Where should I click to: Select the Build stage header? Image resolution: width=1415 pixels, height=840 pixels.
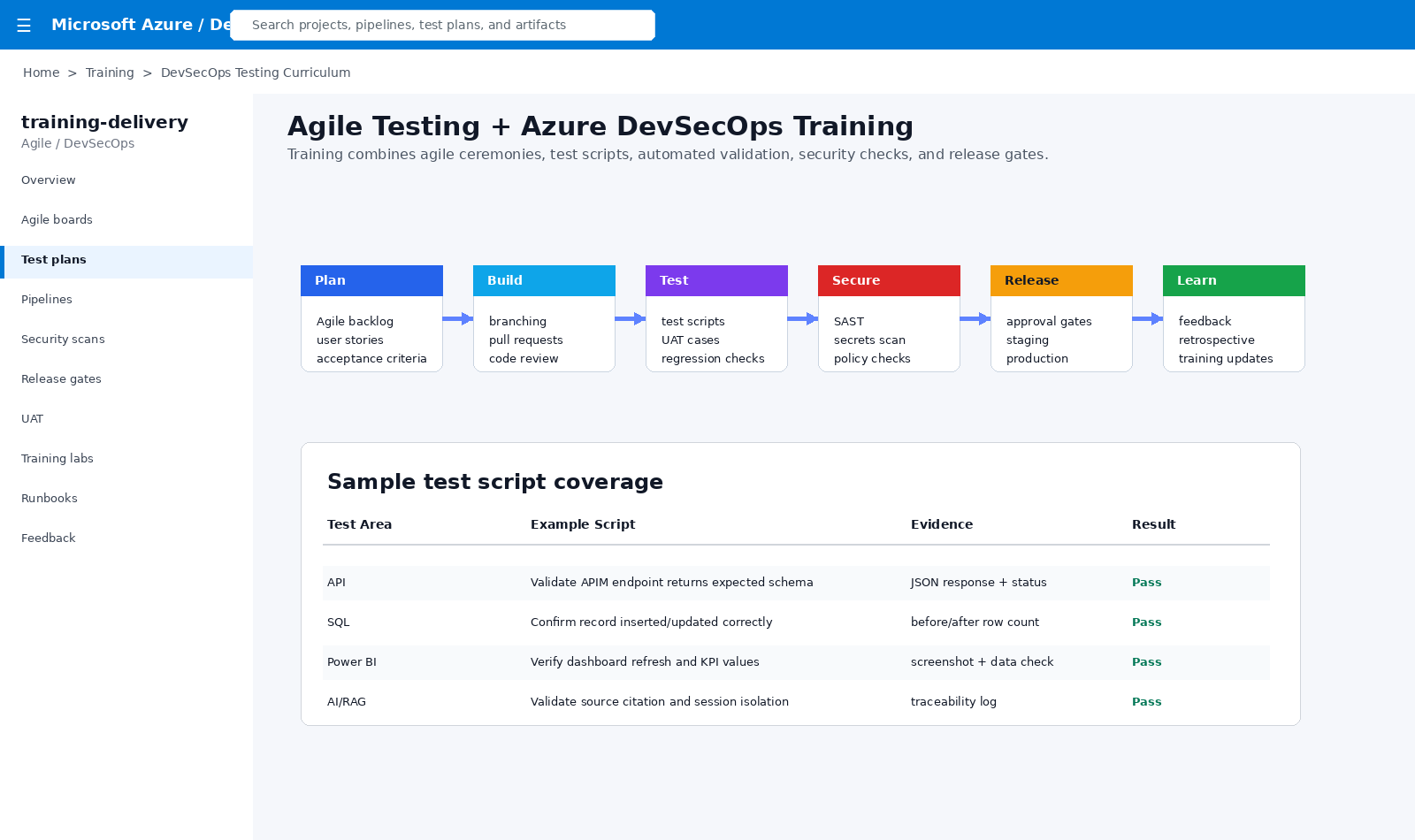[x=544, y=280]
